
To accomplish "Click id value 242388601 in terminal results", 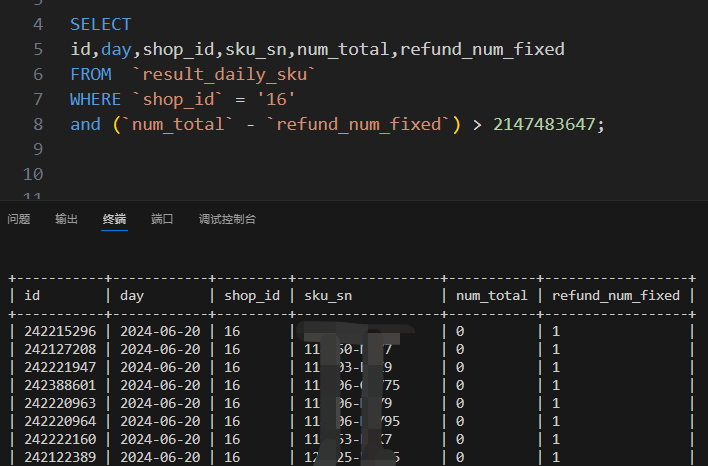I will pos(60,385).
